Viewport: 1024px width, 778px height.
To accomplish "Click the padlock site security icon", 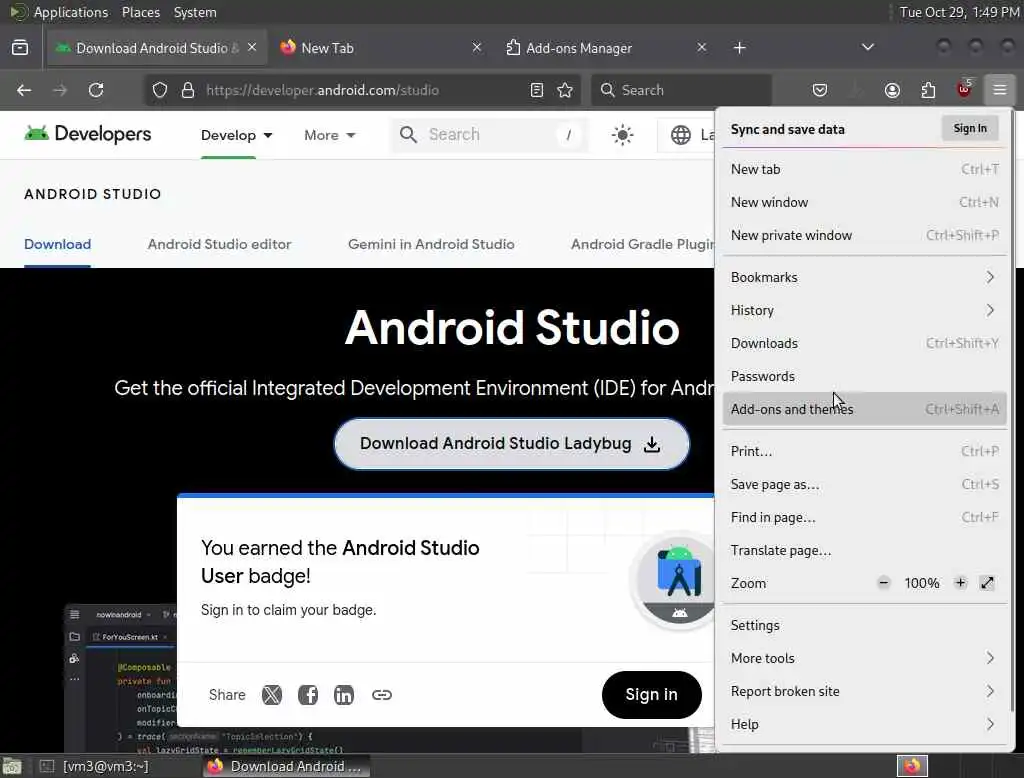I will (188, 90).
